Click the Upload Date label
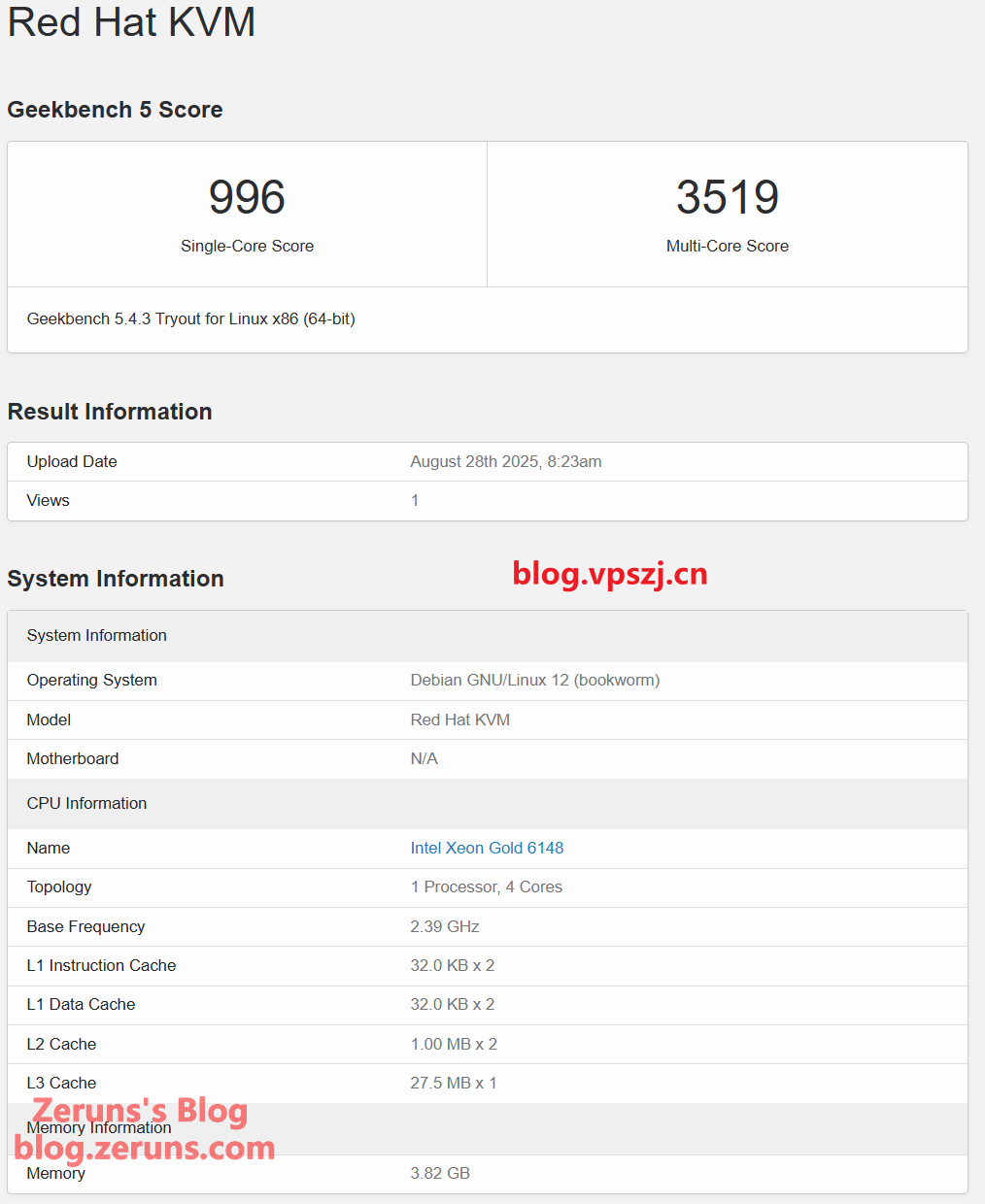Viewport: 985px width, 1204px height. tap(72, 461)
